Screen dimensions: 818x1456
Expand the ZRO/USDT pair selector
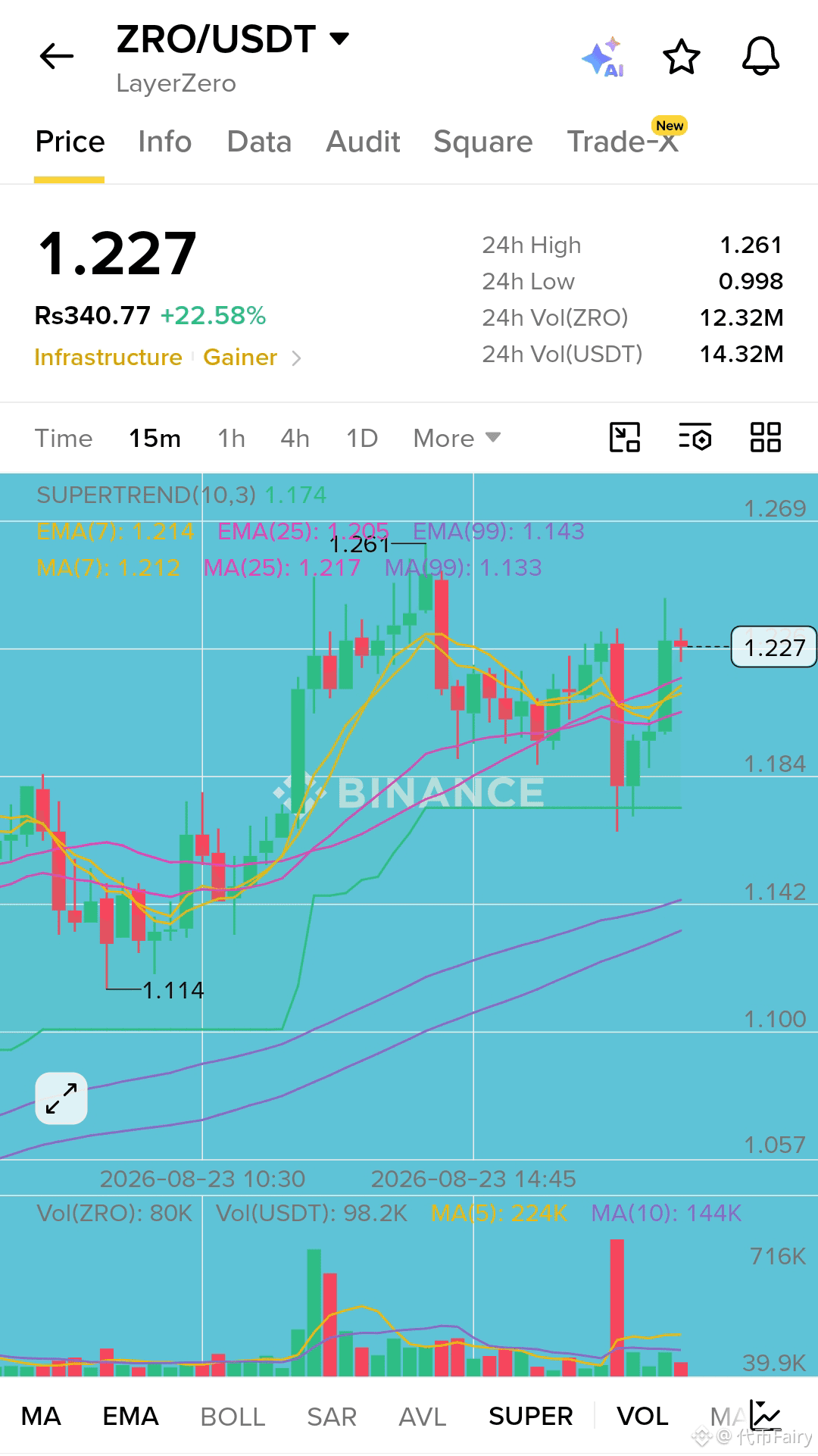pos(233,39)
